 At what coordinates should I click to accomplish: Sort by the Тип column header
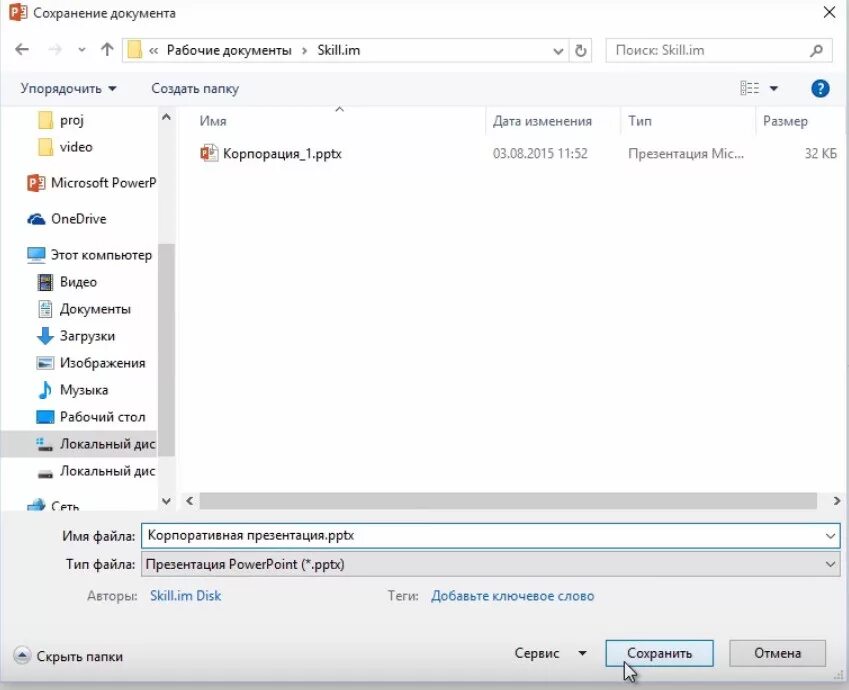coord(640,121)
